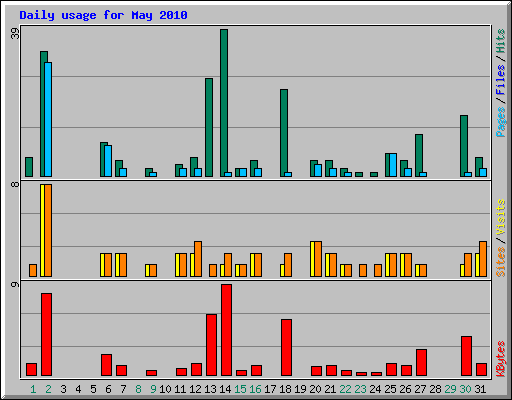This screenshot has width=512, height=400.
Task: Select the orange Sites bar for day 2
Action: [48, 230]
